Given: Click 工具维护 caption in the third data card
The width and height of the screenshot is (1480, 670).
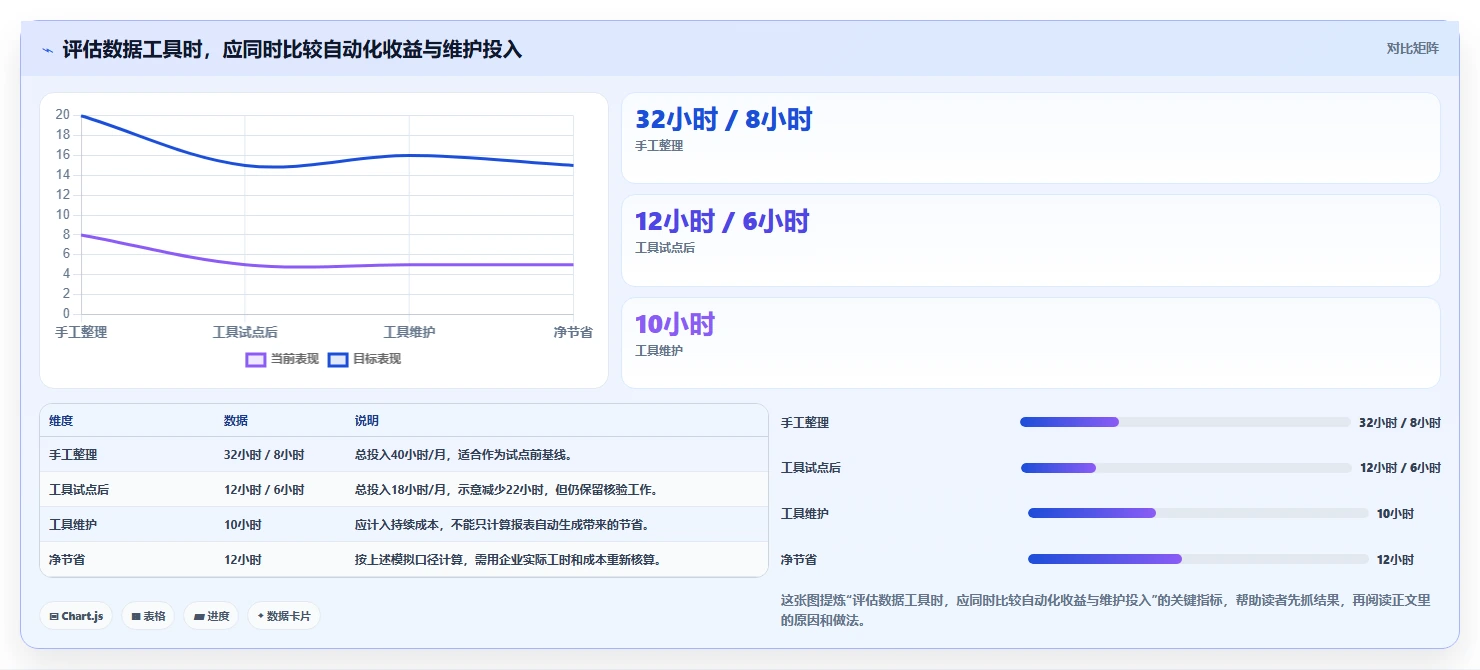Looking at the screenshot, I should point(659,351).
